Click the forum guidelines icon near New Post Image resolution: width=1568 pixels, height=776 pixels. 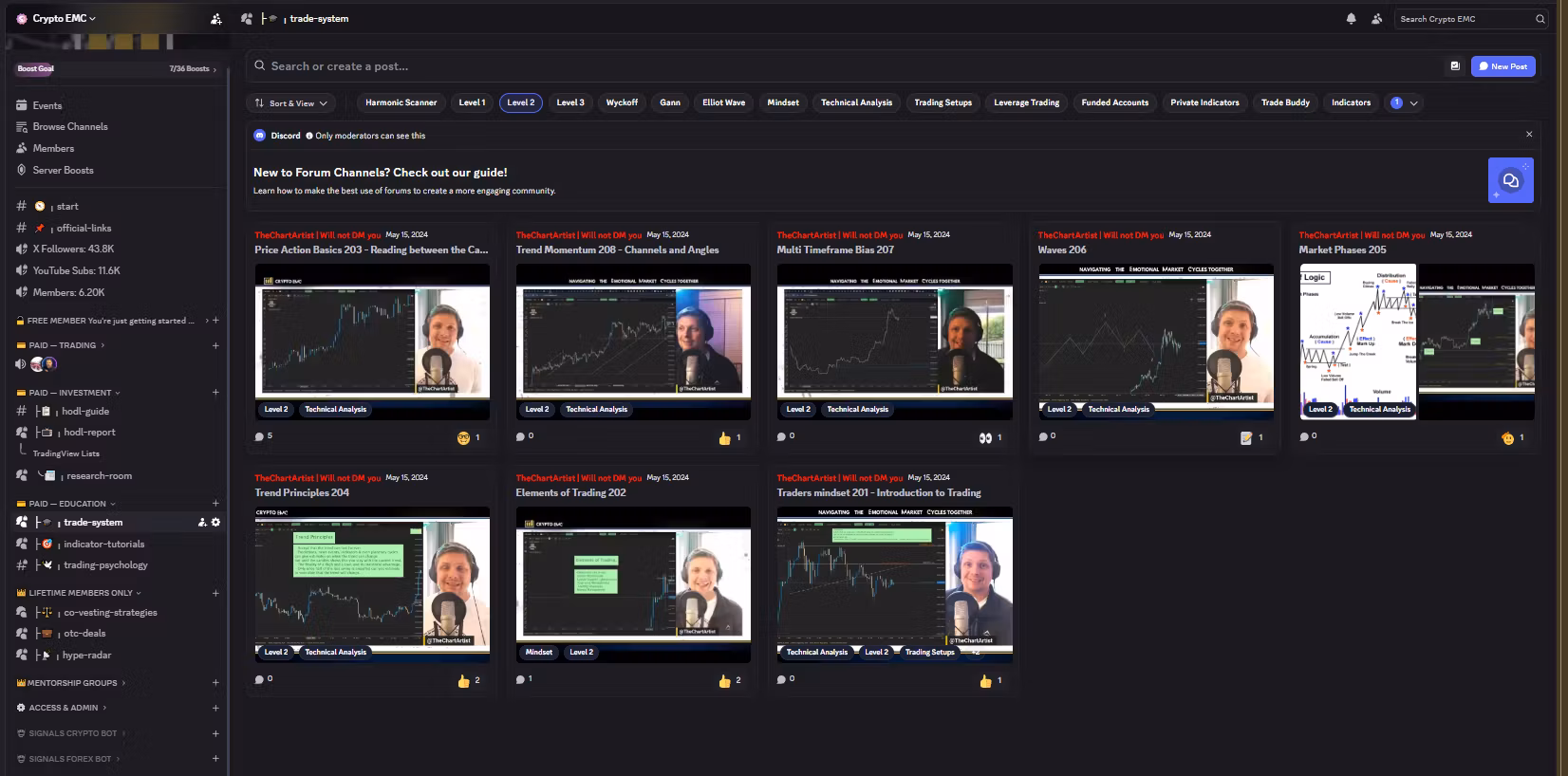[x=1455, y=66]
